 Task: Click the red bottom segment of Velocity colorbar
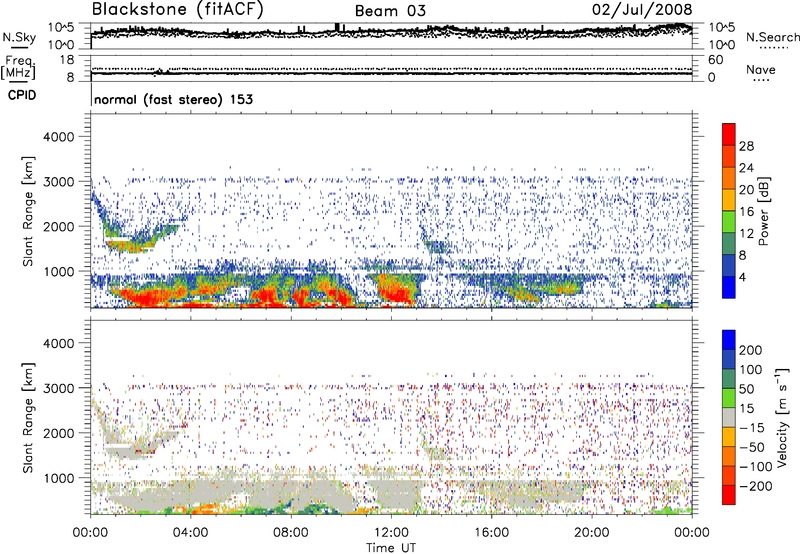[x=729, y=495]
